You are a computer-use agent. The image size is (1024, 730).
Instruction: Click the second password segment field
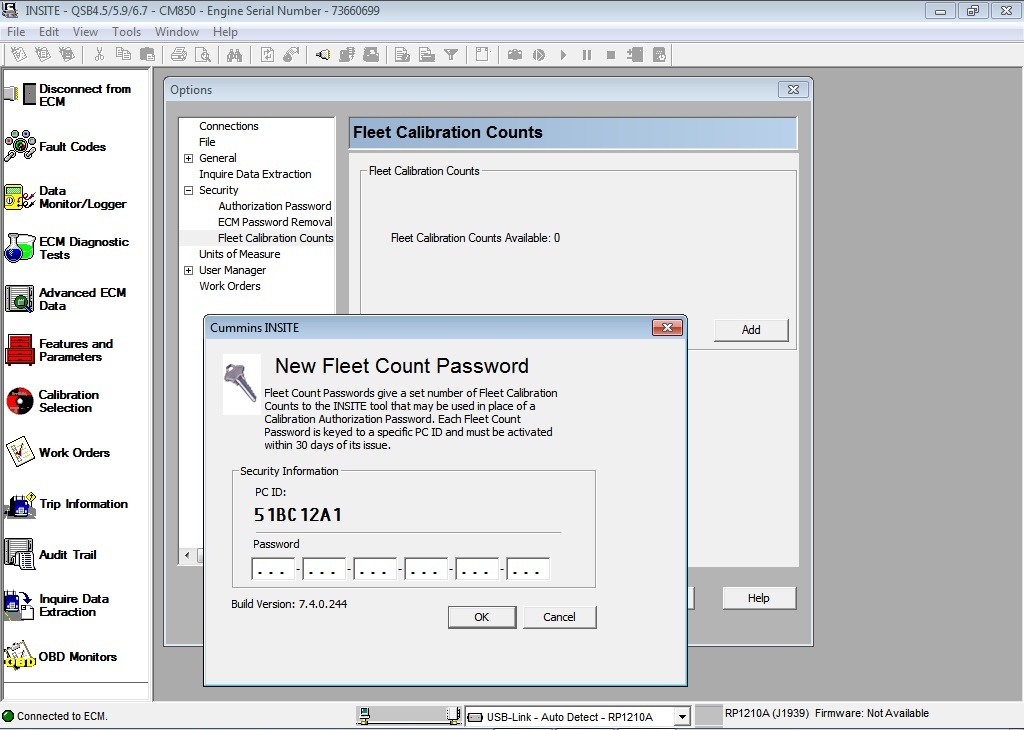click(x=324, y=569)
